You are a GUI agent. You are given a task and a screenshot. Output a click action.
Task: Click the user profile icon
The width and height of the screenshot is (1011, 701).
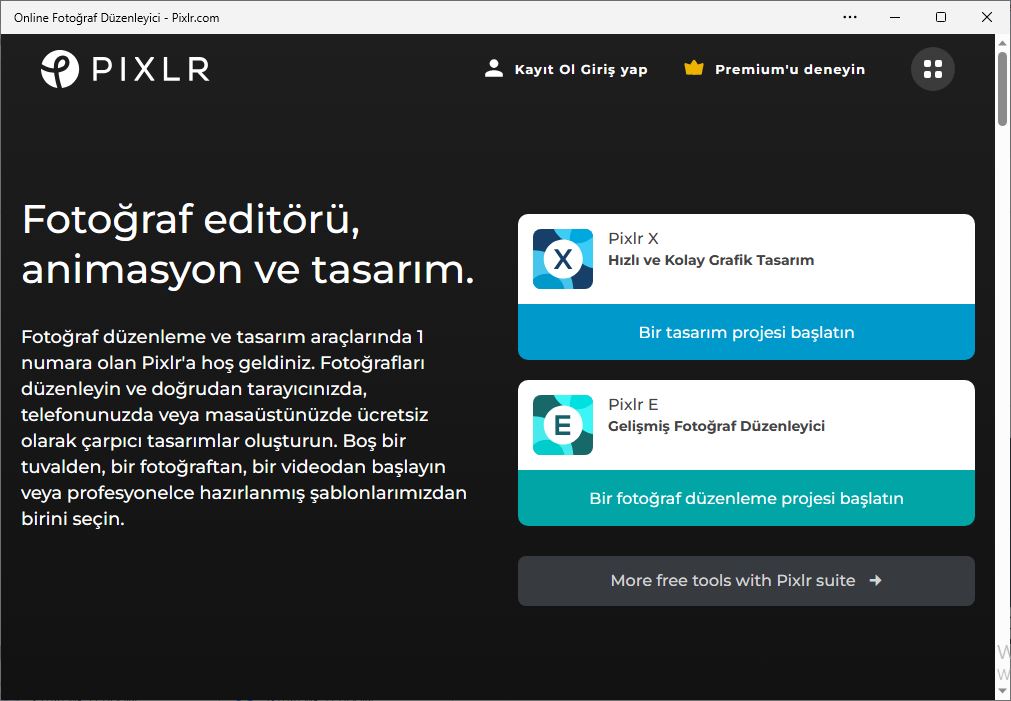[x=494, y=69]
